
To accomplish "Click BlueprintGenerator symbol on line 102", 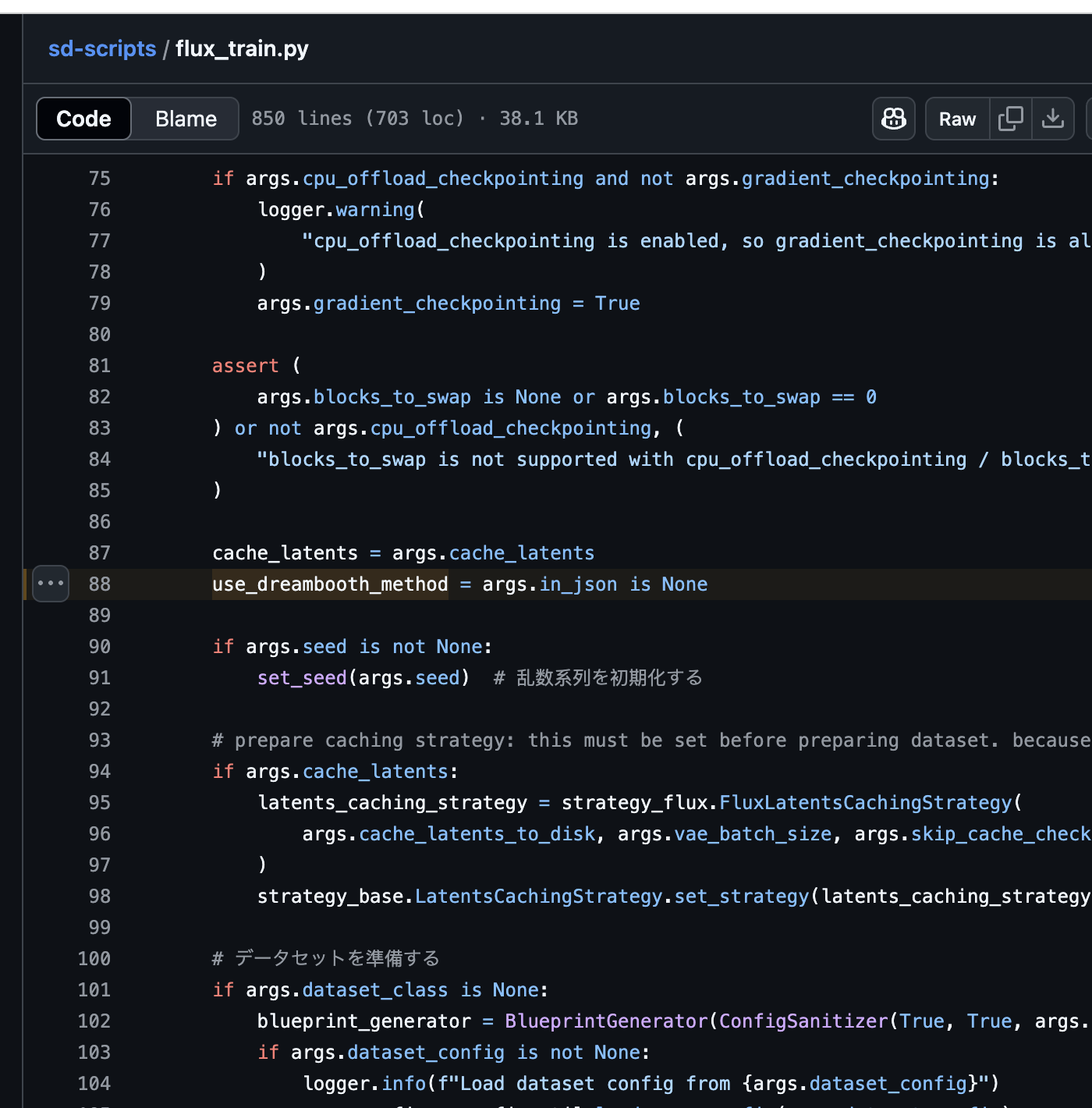I will (605, 1021).
